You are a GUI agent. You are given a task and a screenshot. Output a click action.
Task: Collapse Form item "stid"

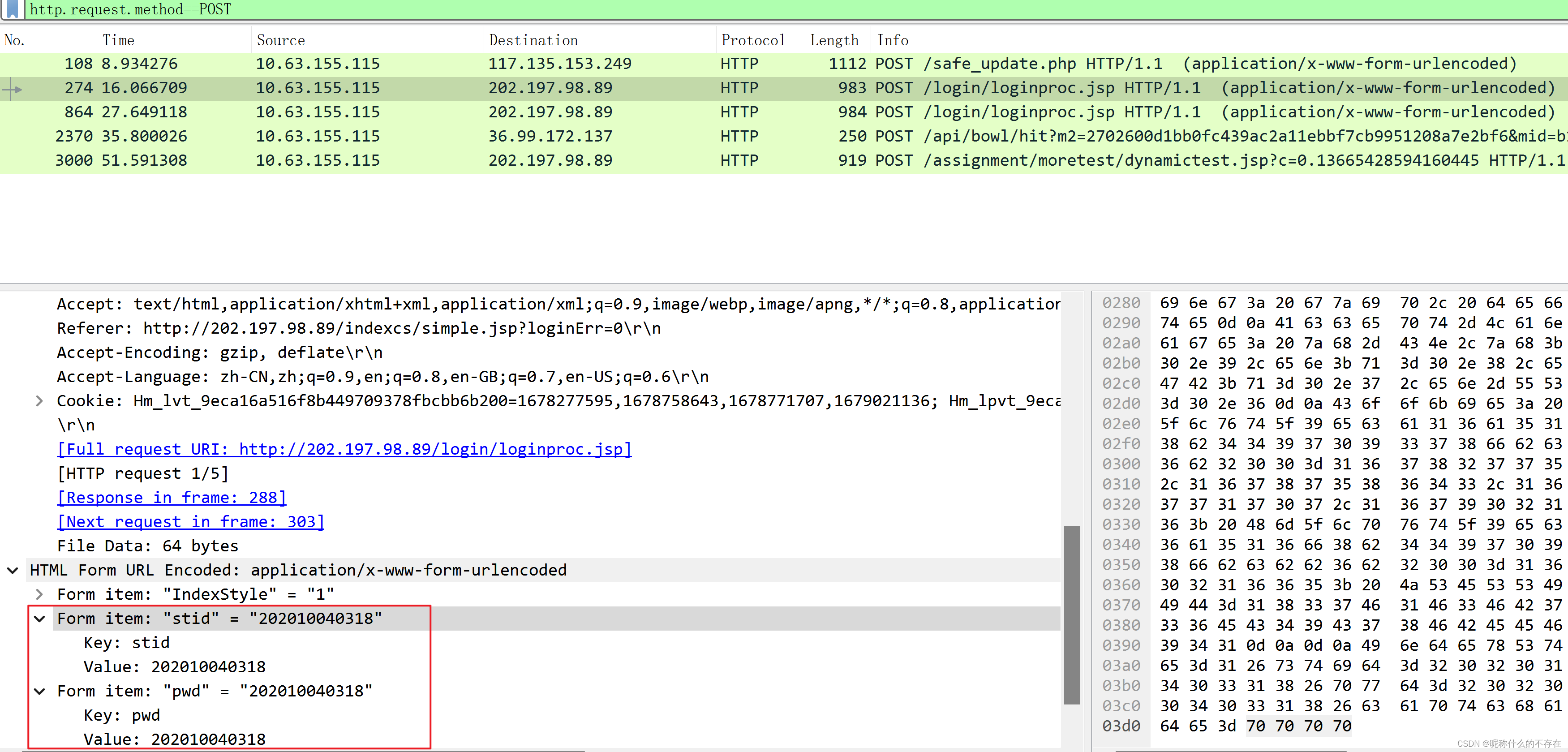click(x=39, y=618)
